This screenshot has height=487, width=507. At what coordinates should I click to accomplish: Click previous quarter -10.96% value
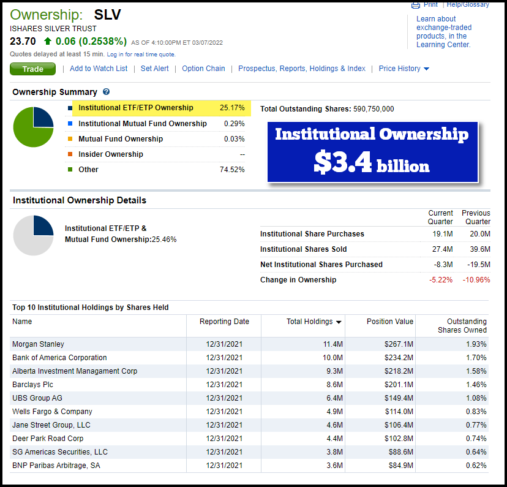(476, 280)
